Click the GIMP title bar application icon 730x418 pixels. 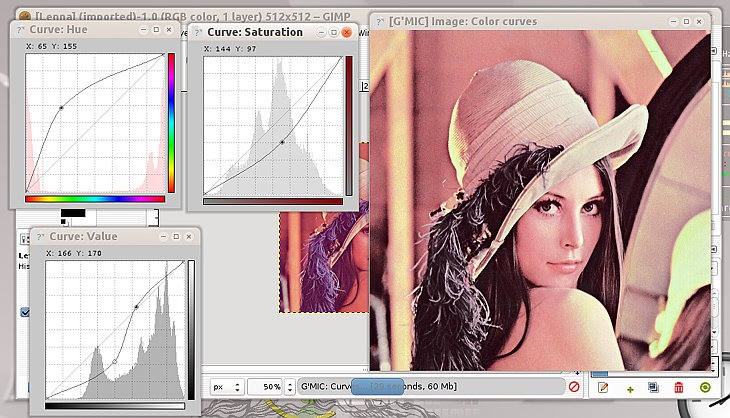(25, 16)
